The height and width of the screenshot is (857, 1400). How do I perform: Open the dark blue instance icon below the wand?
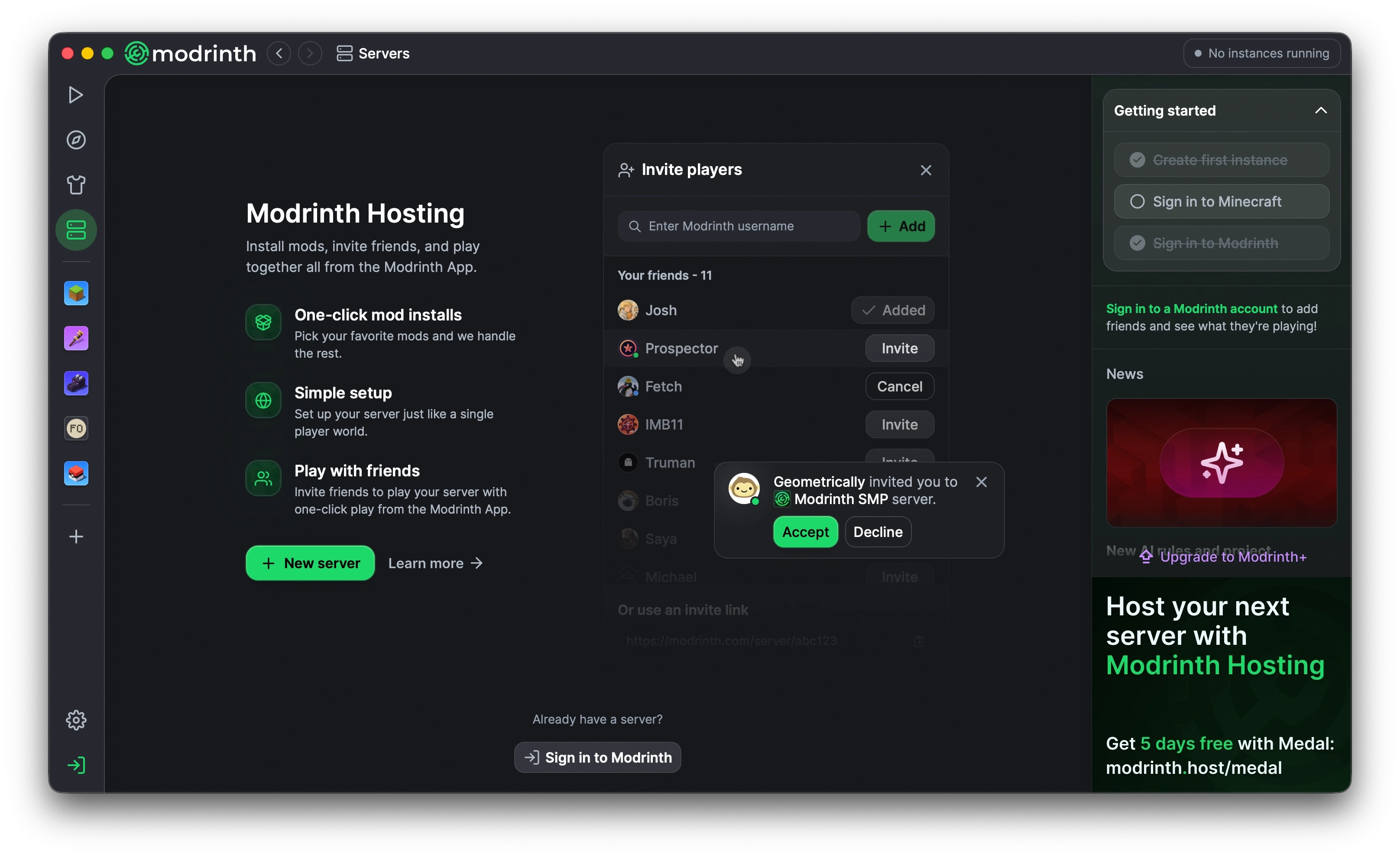[75, 383]
